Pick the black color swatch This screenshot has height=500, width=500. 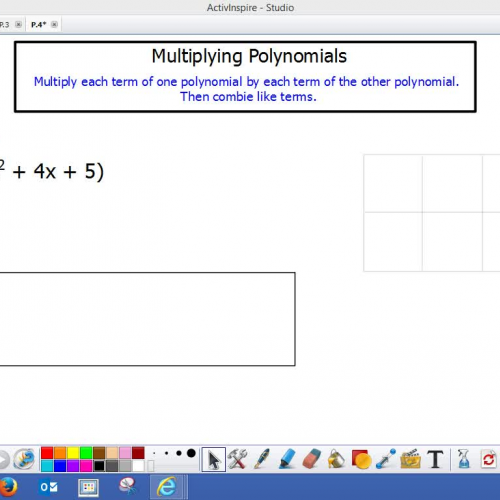99,466
